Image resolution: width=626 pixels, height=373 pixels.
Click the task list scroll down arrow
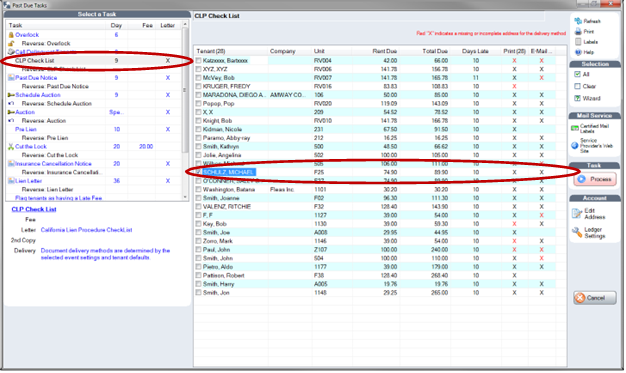pyautogui.click(x=185, y=197)
